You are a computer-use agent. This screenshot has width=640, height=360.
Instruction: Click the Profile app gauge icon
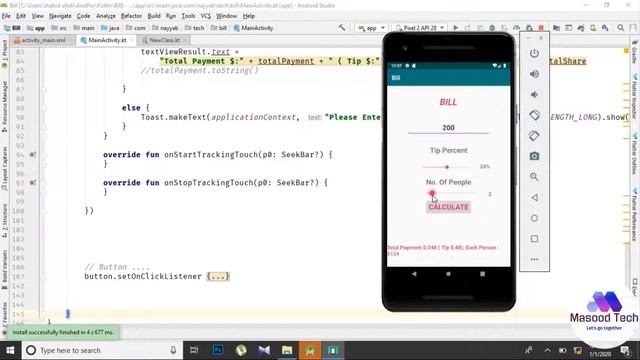click(516, 28)
